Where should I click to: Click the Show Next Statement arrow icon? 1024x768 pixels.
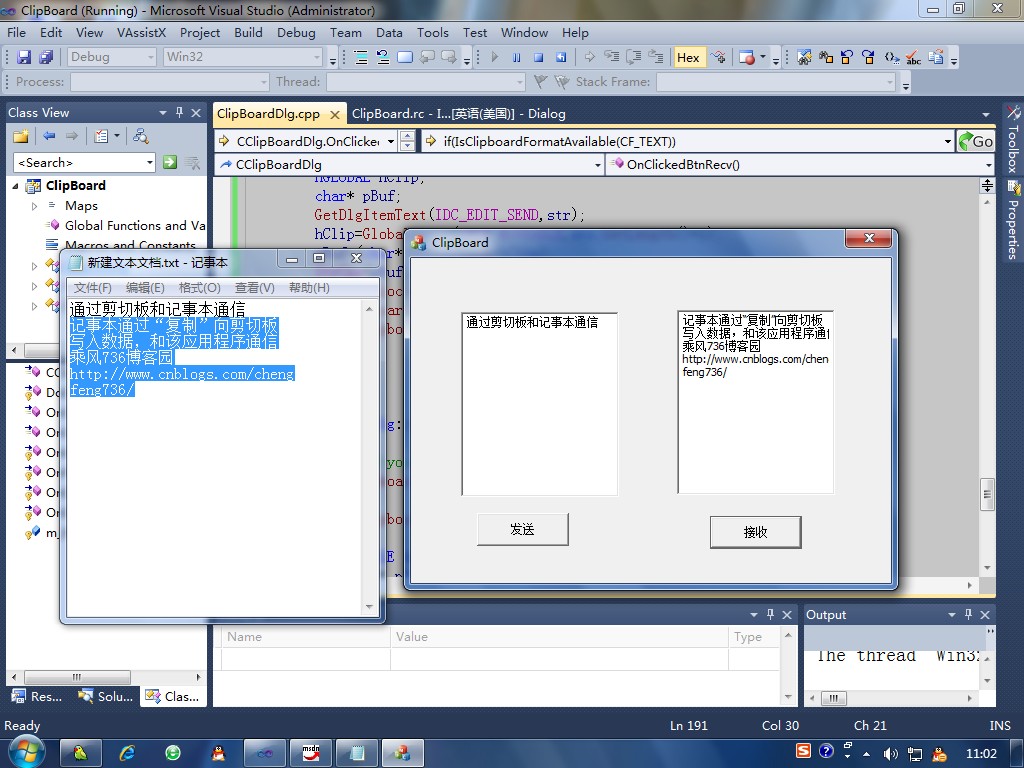[590, 57]
